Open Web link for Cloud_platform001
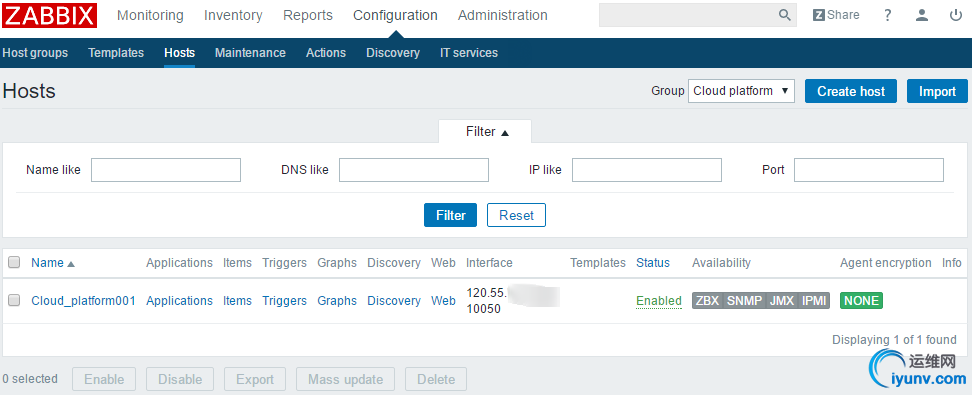The image size is (972, 395). coord(443,301)
